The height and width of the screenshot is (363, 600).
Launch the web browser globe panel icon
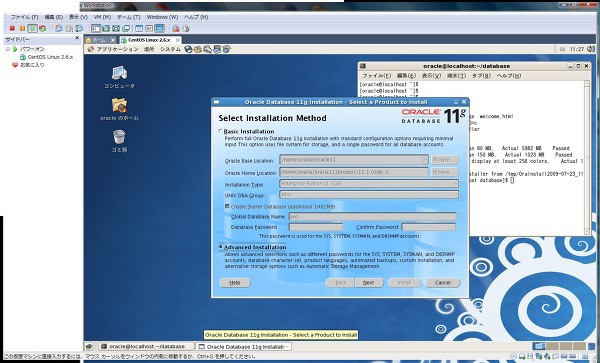tap(188, 49)
